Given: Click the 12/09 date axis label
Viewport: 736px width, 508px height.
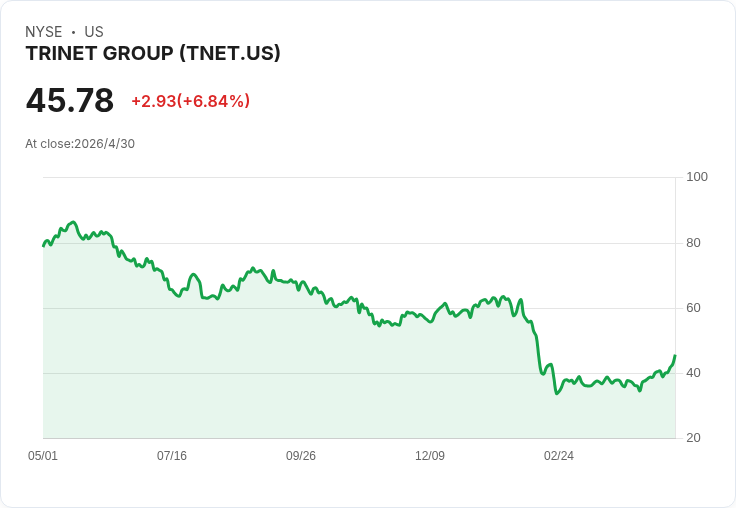Looking at the screenshot, I should coord(430,456).
